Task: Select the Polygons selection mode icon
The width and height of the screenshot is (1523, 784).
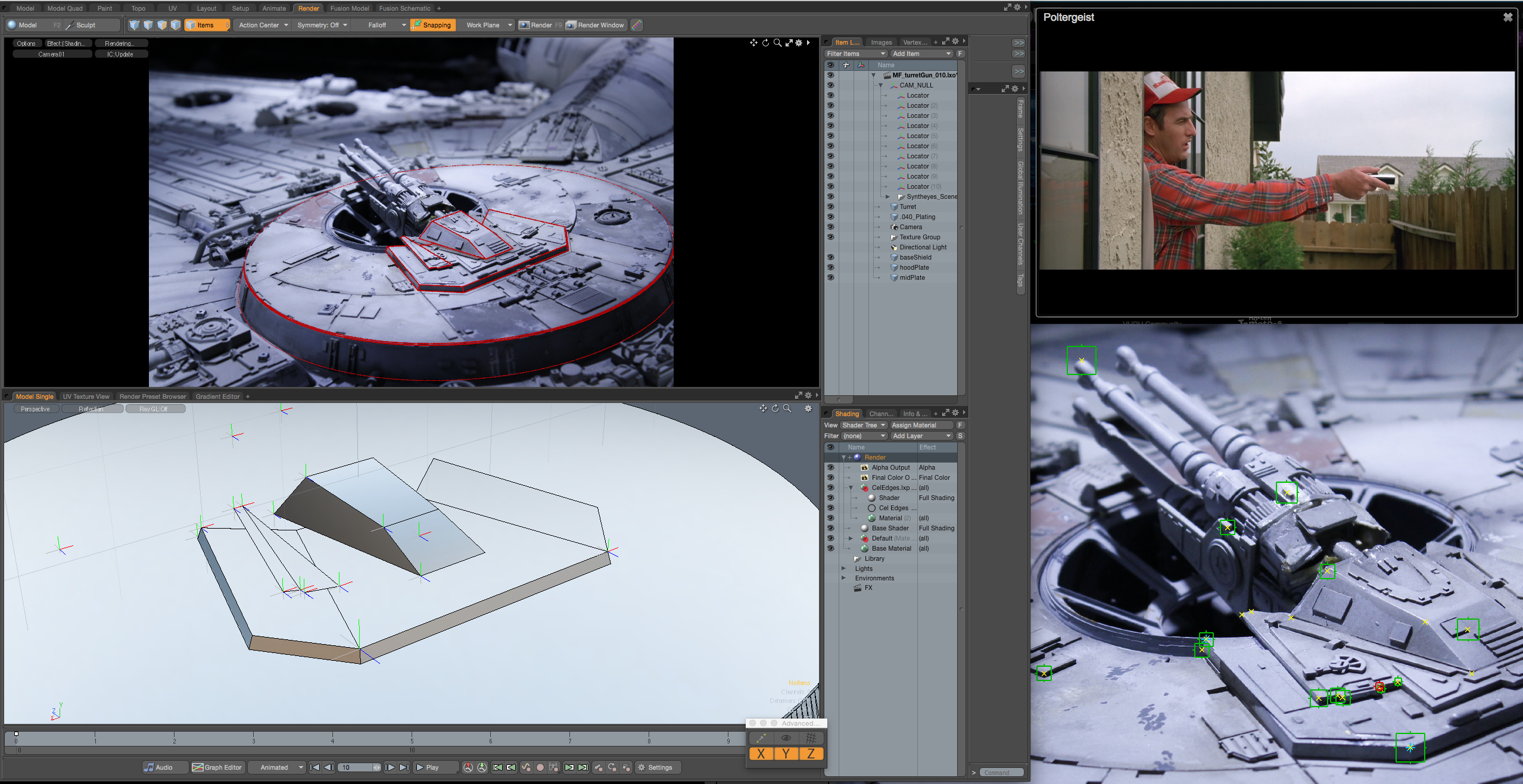Action: coord(162,25)
